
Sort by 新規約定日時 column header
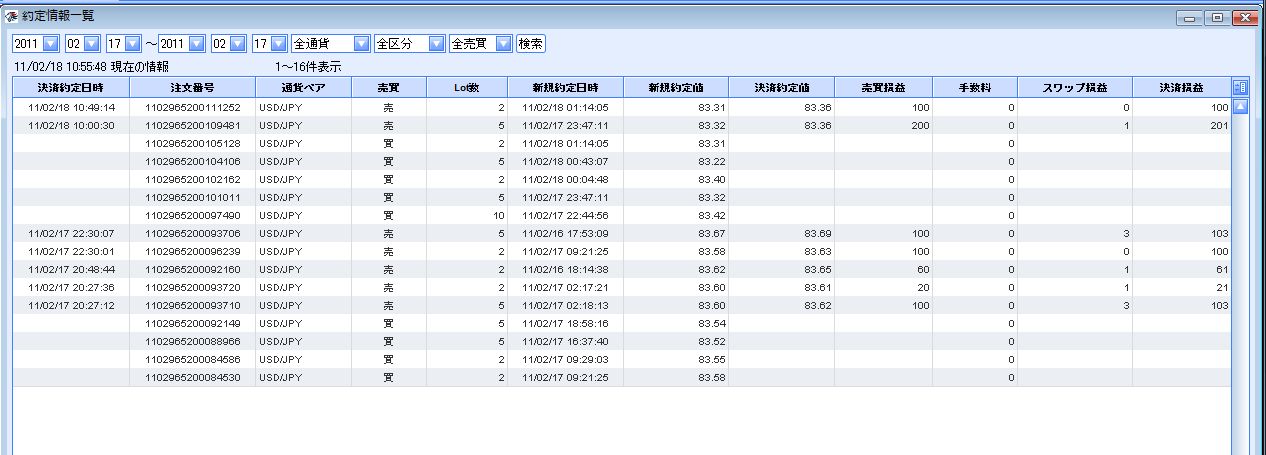click(566, 87)
